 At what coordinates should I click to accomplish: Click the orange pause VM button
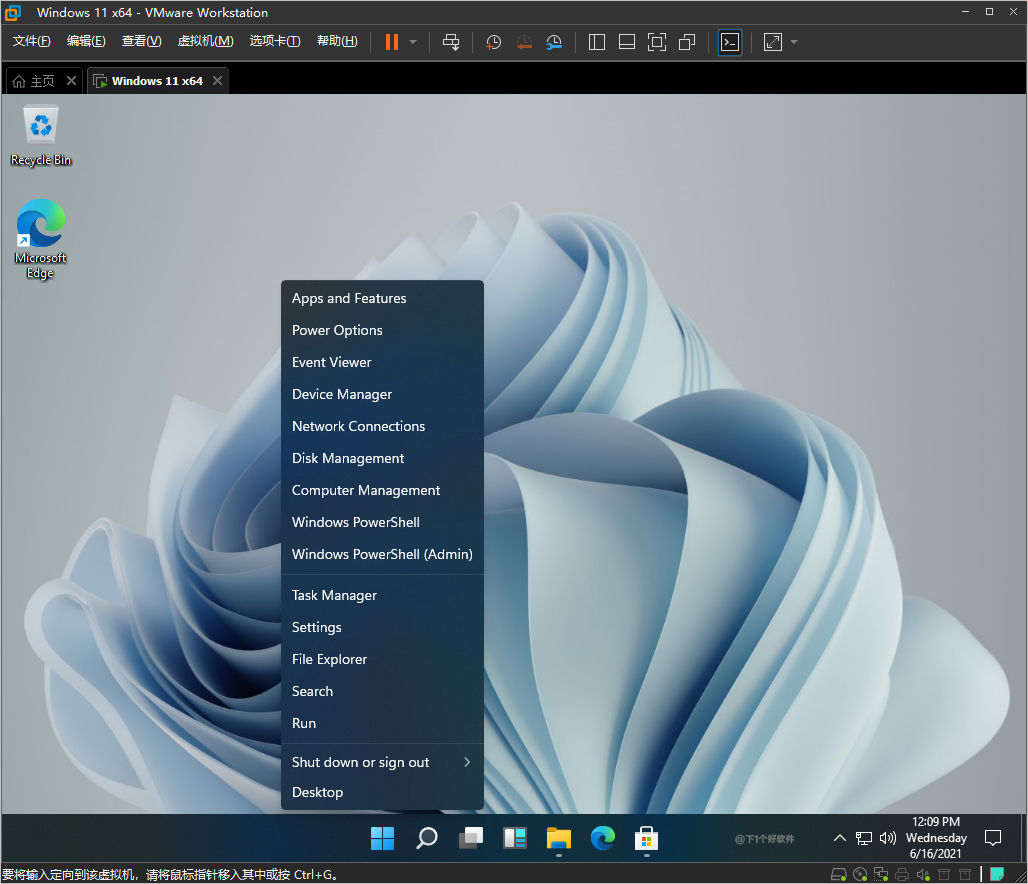click(x=391, y=42)
